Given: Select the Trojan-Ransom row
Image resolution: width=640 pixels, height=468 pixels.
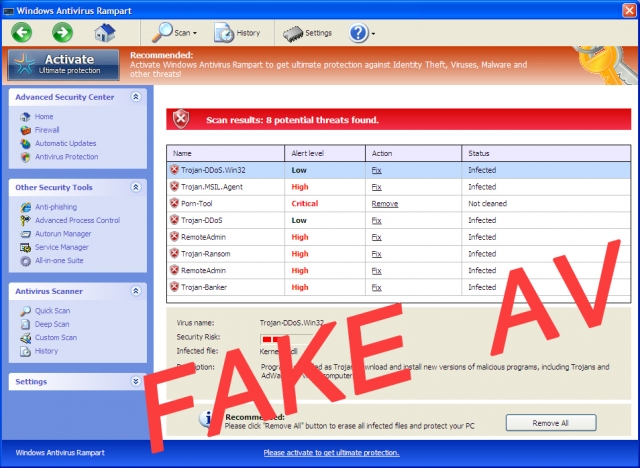Looking at the screenshot, I should pos(399,254).
